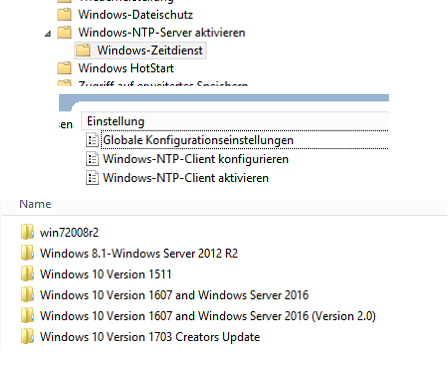Screen dimensions: 448x365
Task: Select the Windows-NTP-Client aktivieren setting
Action: point(186,178)
